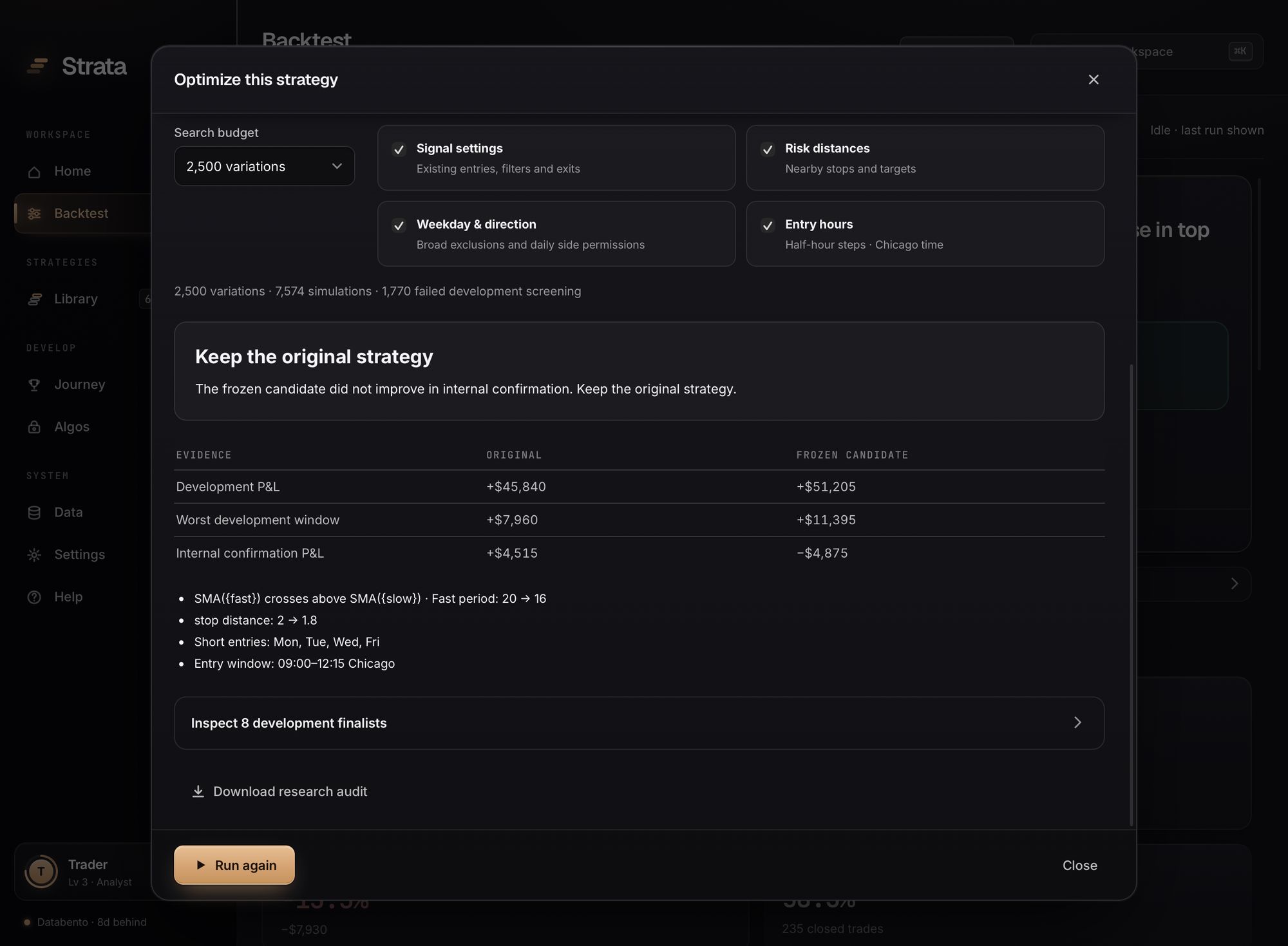Toggle the Risk distances checkbox
The image size is (1288, 946).
tap(767, 150)
